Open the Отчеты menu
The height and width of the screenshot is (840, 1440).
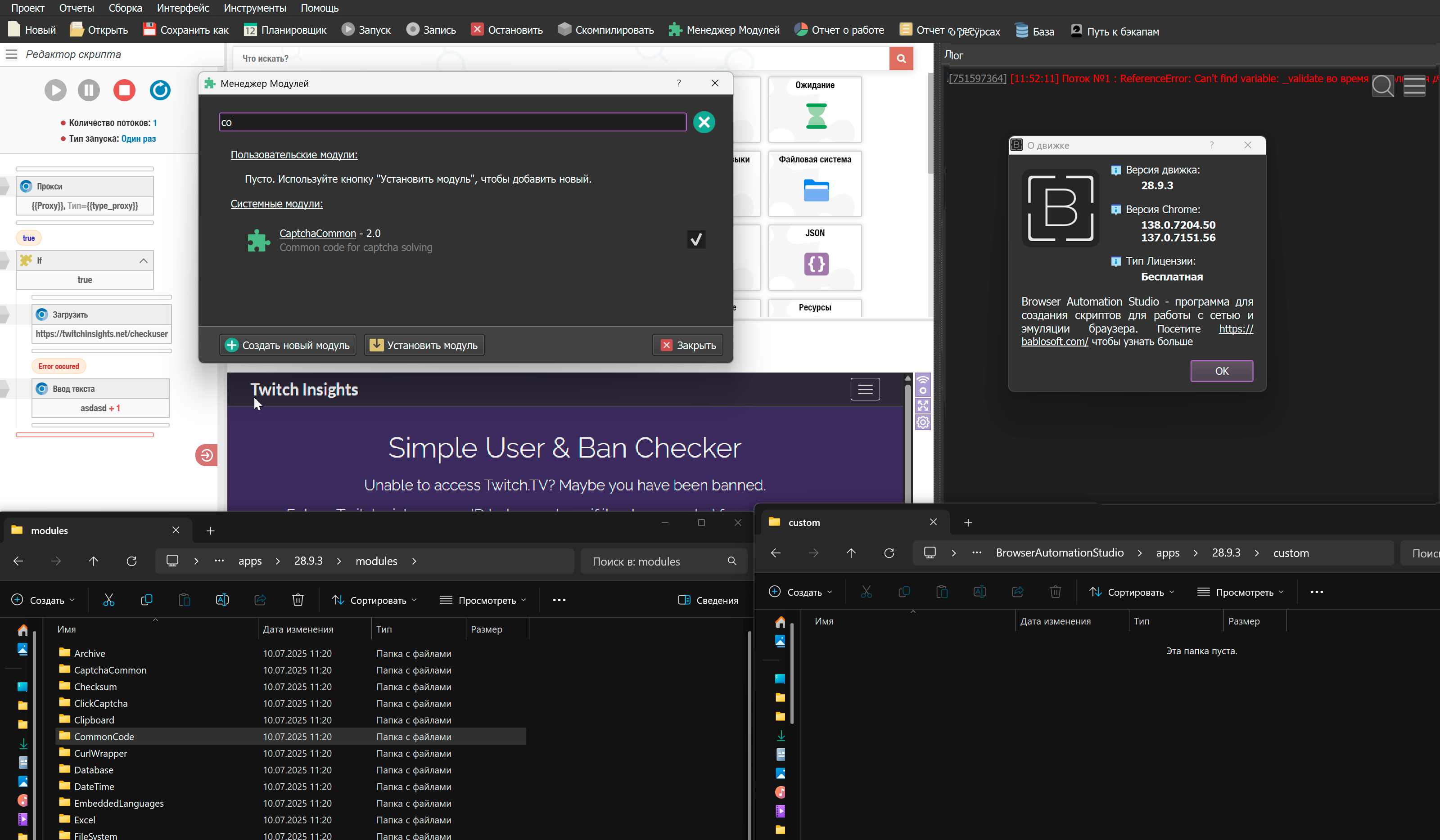pyautogui.click(x=77, y=8)
